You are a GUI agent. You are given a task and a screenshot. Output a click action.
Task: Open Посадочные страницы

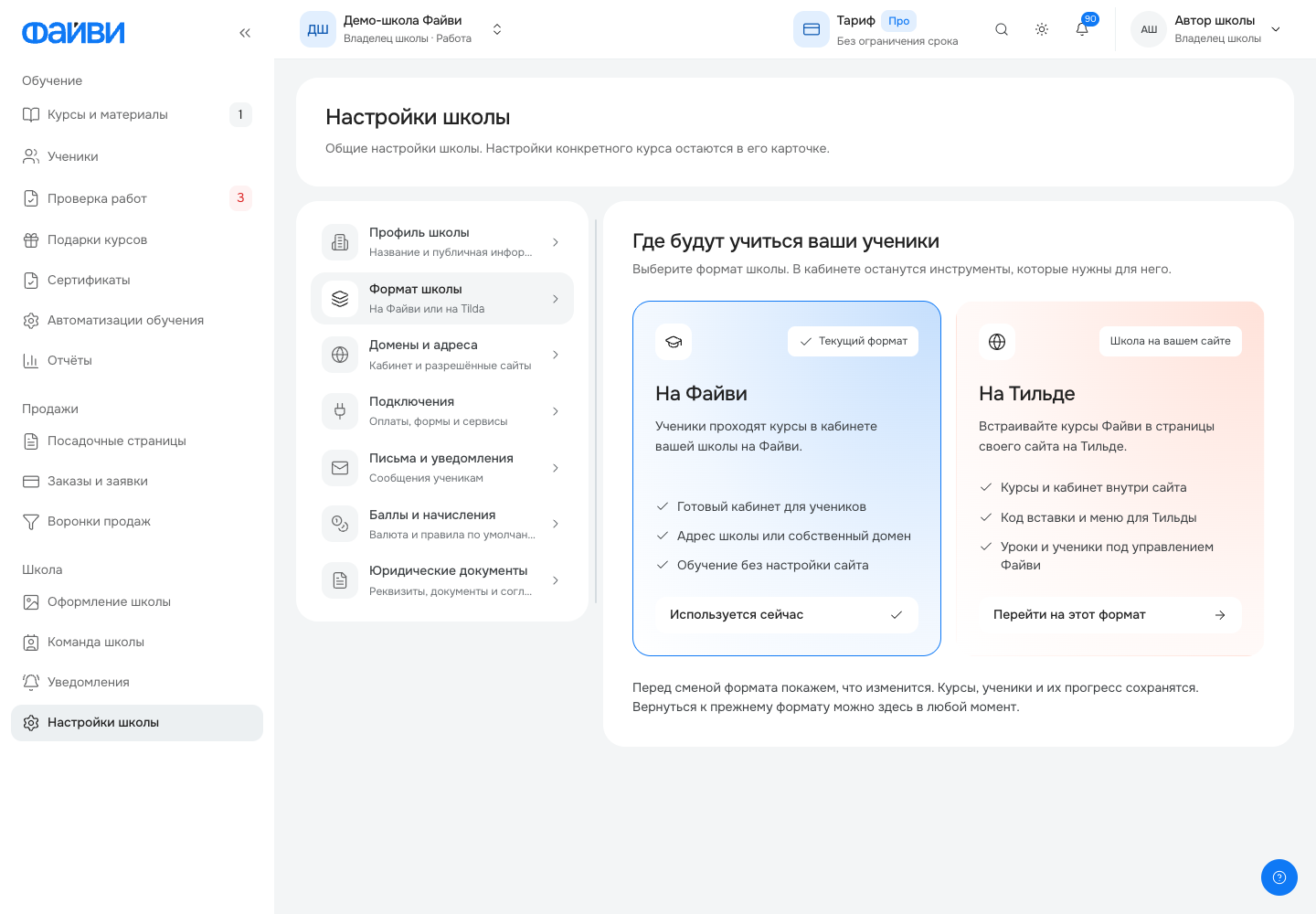(137, 441)
